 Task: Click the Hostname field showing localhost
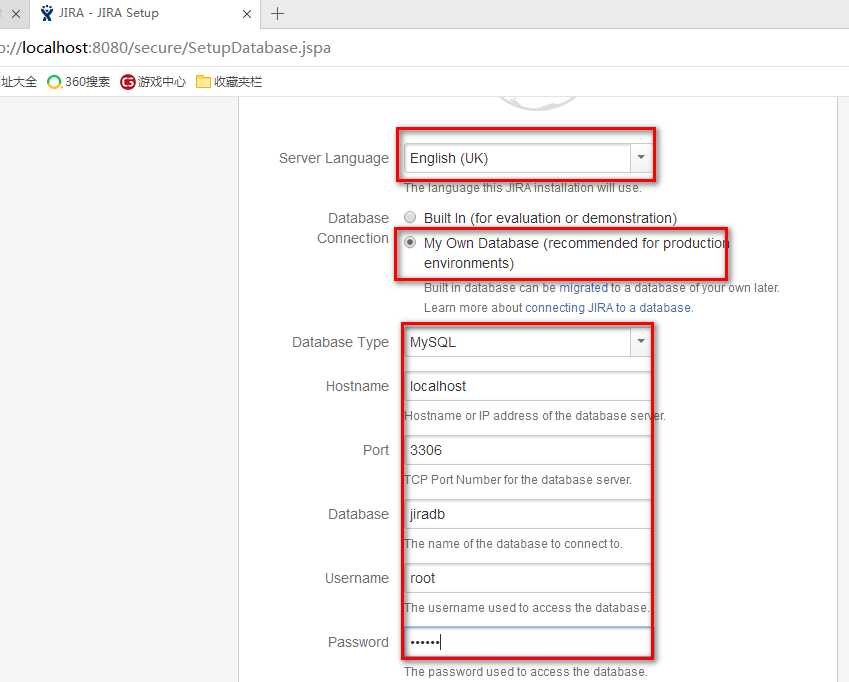coord(528,386)
